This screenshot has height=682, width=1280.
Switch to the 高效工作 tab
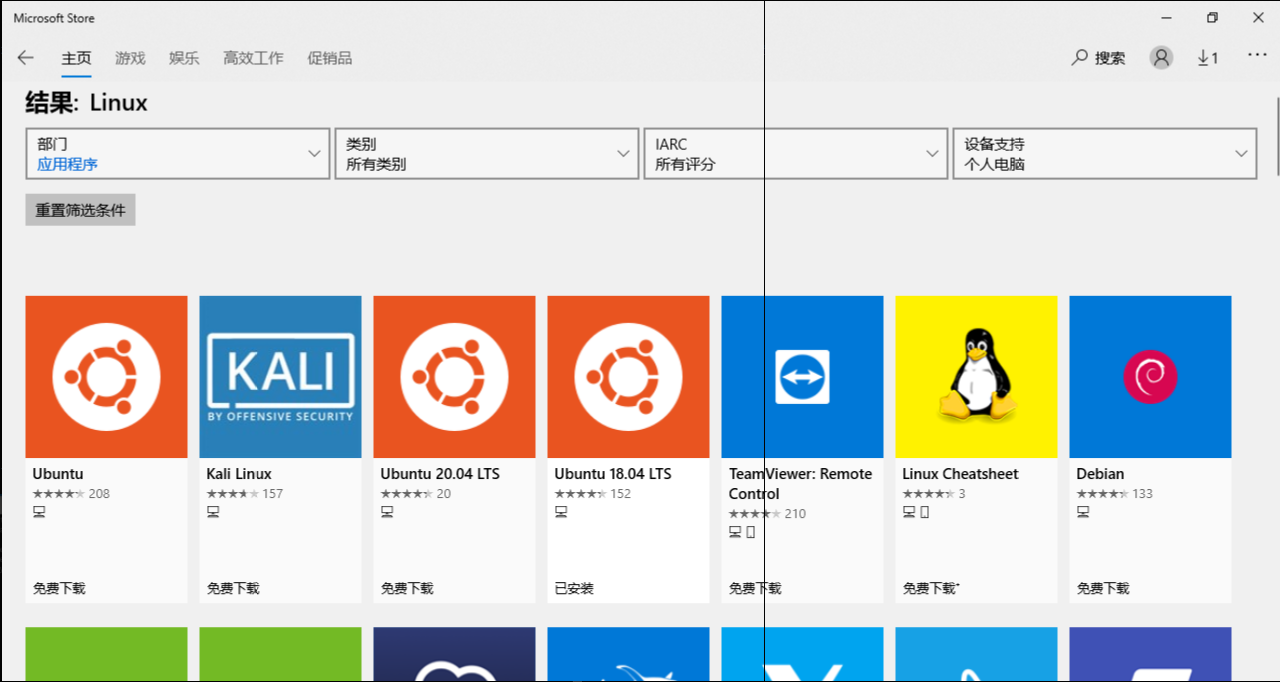253,58
